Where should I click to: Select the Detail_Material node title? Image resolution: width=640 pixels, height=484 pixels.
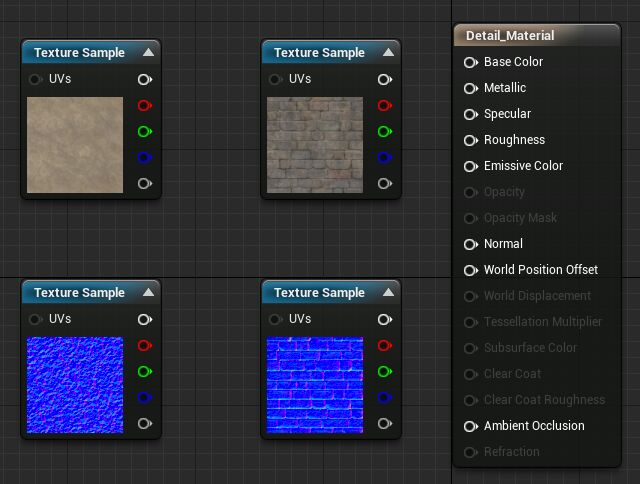pyautogui.click(x=510, y=36)
